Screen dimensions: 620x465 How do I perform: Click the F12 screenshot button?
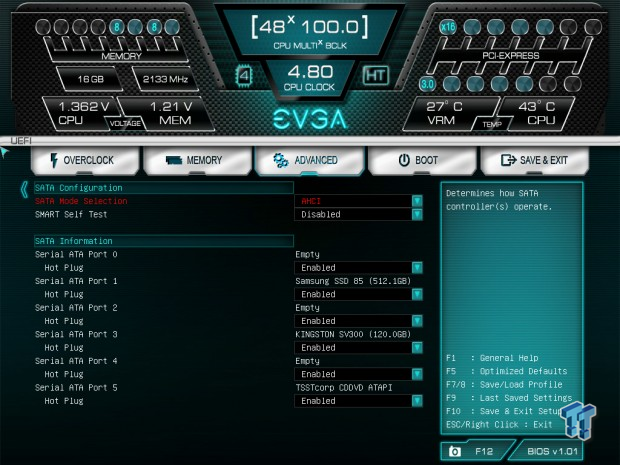[477, 451]
